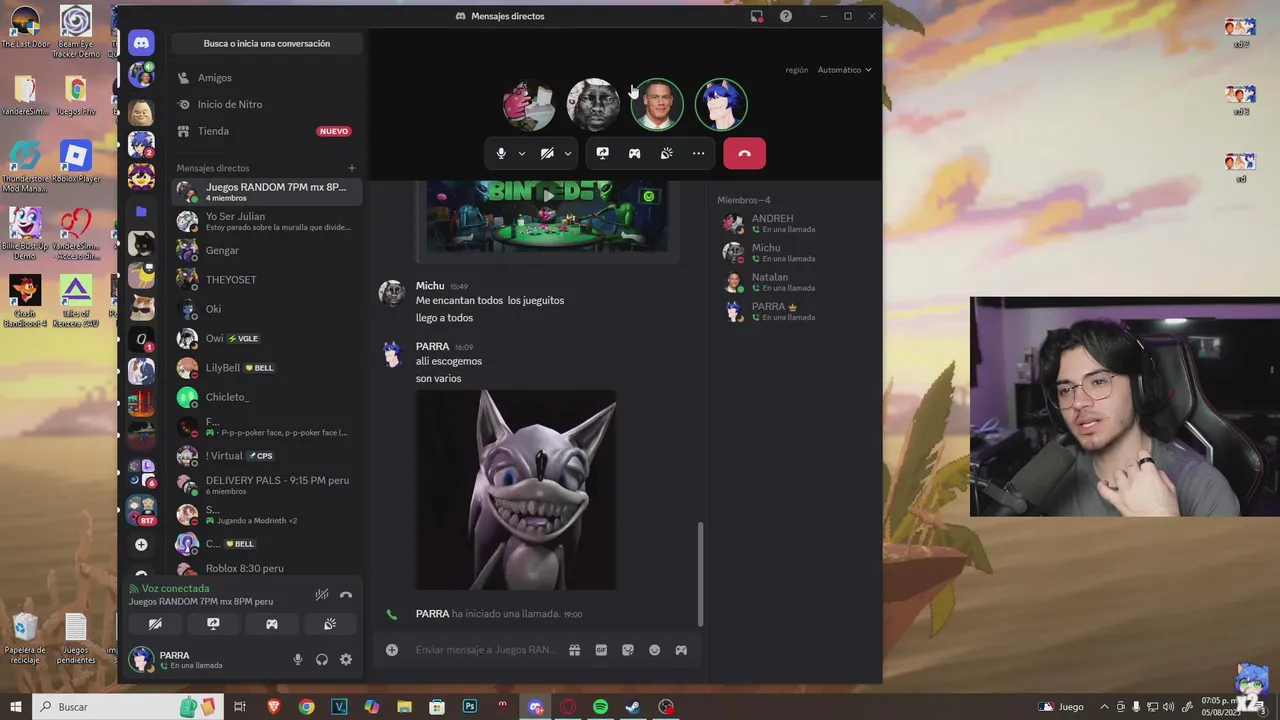Open gift icon in message bar
The width and height of the screenshot is (1280, 720).
click(x=574, y=650)
